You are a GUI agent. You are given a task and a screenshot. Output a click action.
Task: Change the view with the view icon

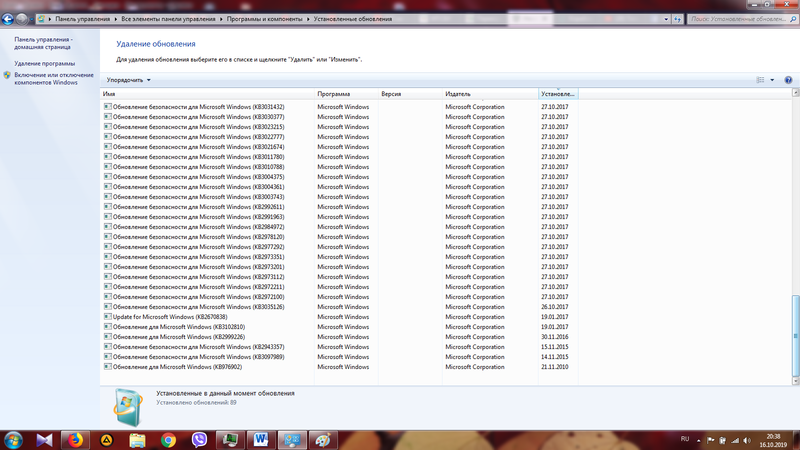coord(760,80)
